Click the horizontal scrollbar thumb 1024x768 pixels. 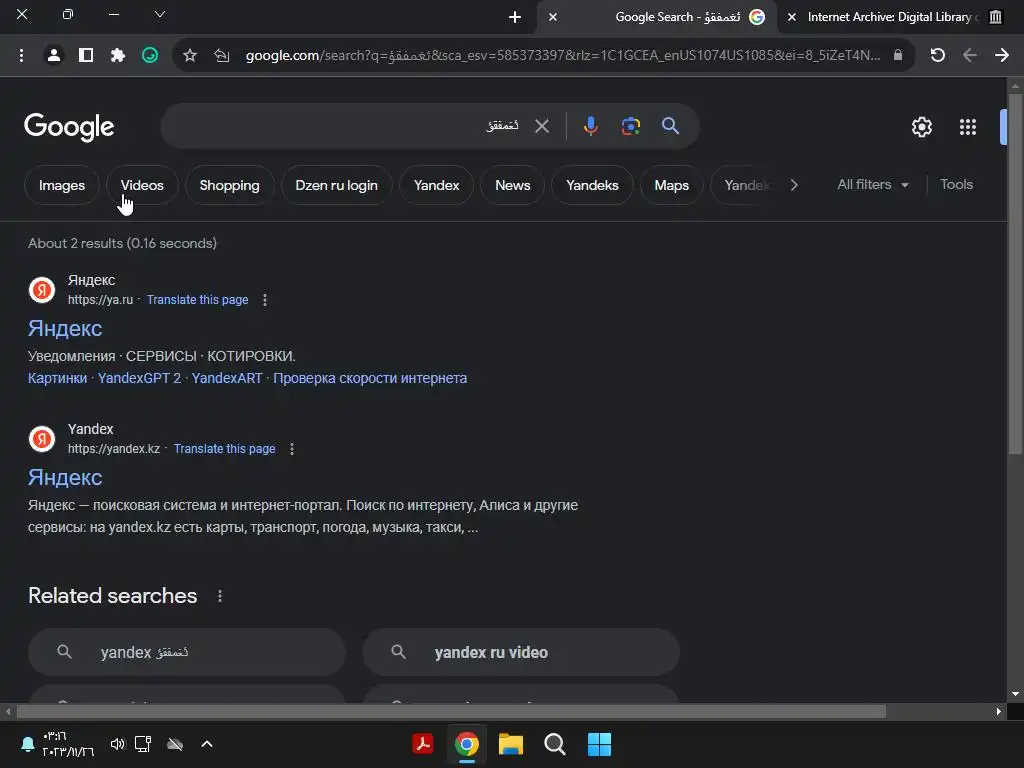click(451, 711)
